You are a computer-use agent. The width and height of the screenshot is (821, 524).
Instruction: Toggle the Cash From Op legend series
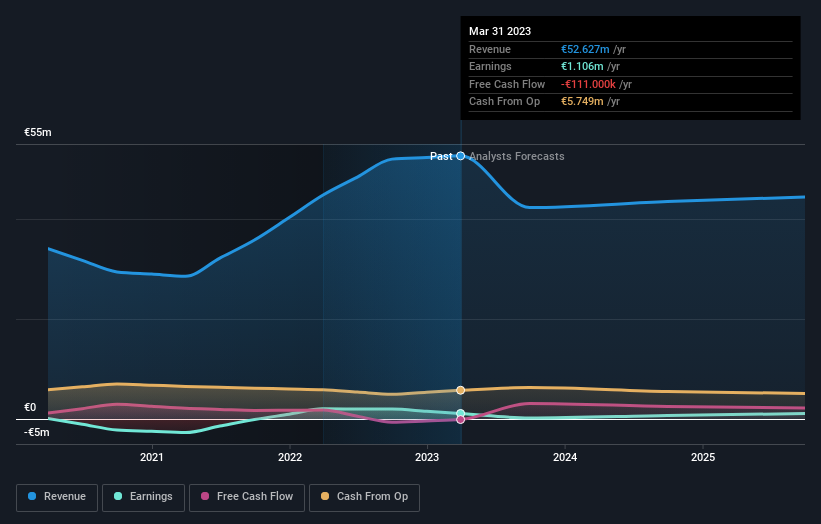click(364, 497)
